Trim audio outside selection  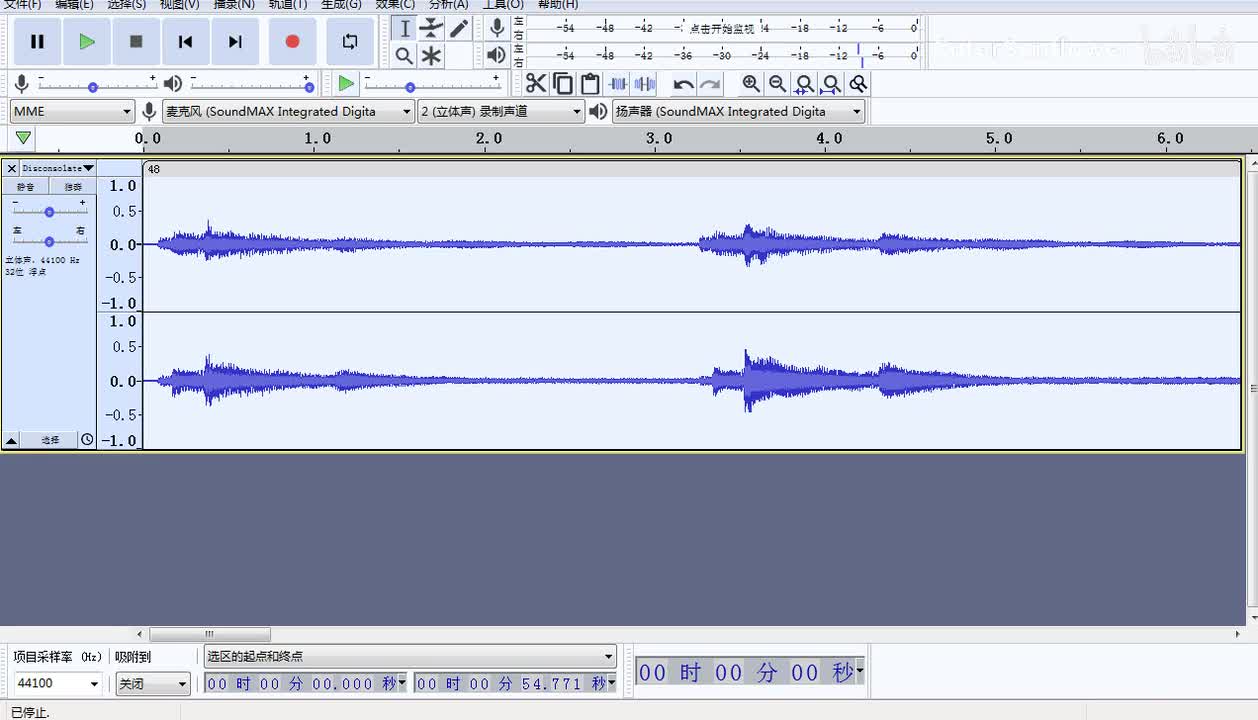coord(618,84)
